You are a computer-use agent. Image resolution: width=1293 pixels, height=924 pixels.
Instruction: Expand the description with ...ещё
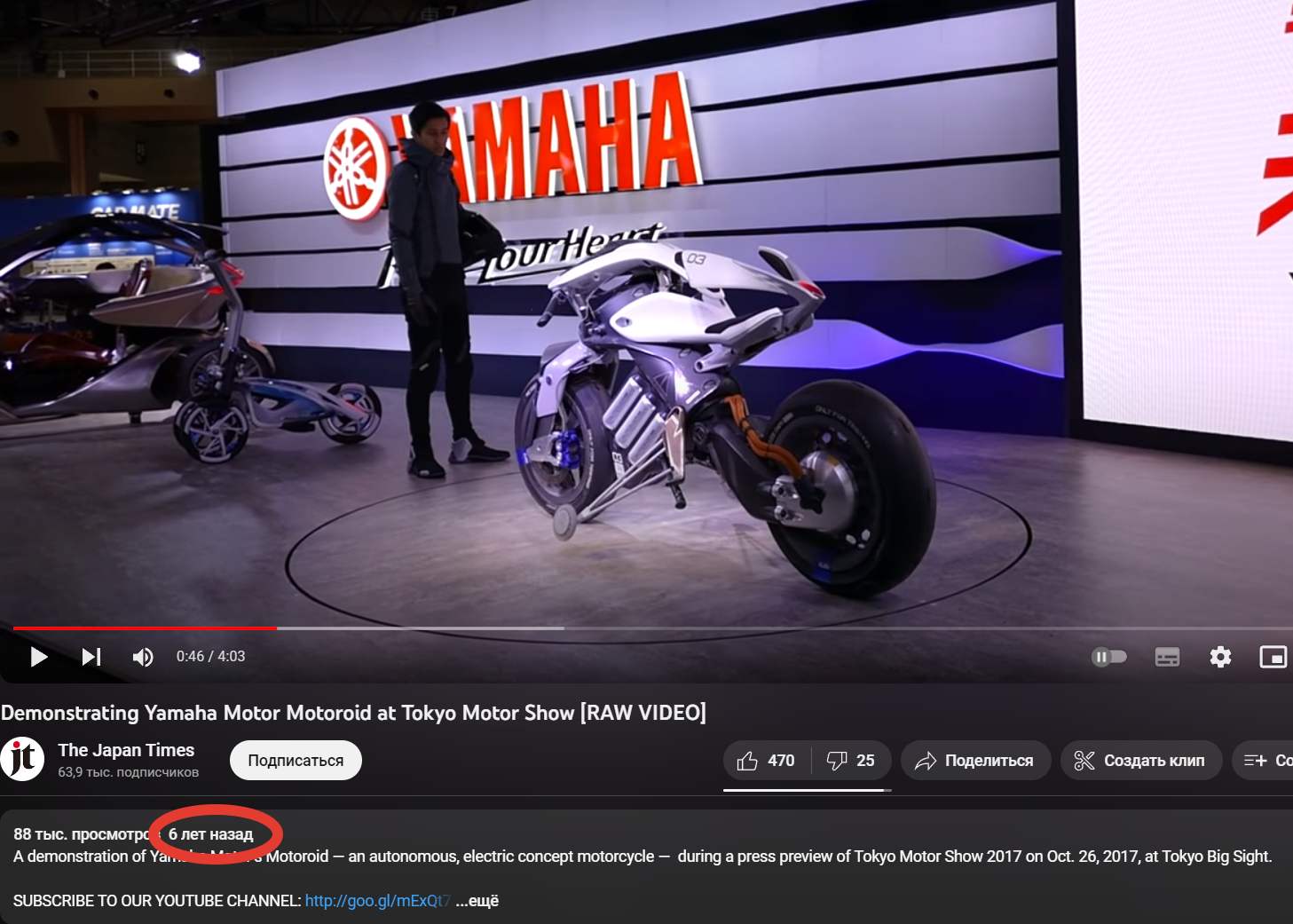pyautogui.click(x=477, y=901)
